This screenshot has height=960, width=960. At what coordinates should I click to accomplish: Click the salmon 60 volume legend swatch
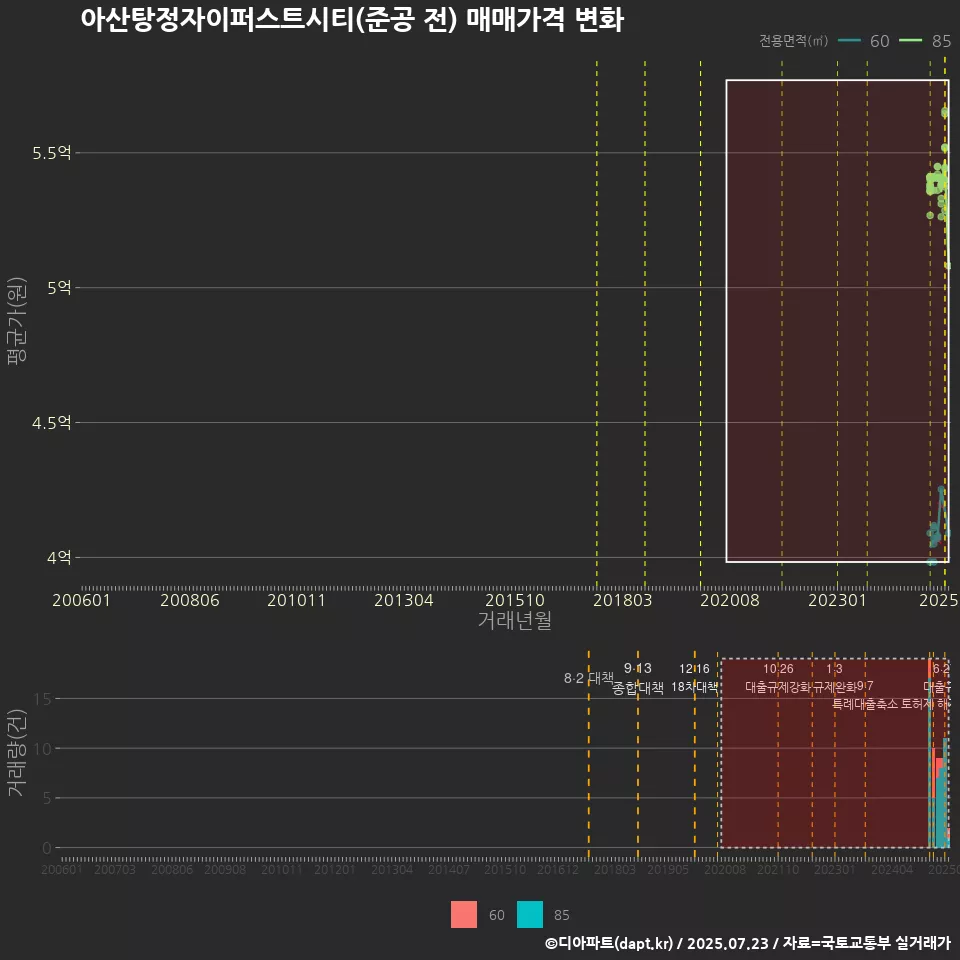click(463, 915)
